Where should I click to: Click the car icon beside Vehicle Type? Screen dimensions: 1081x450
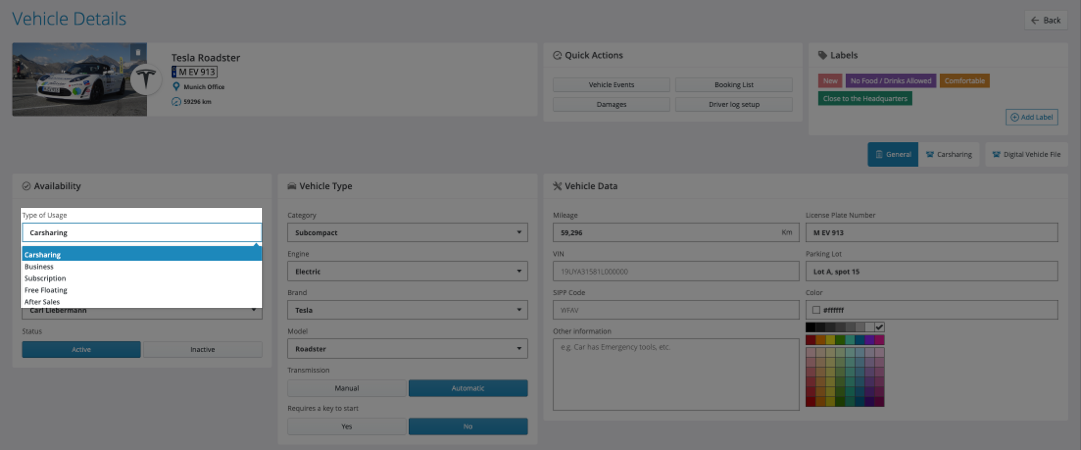(x=292, y=185)
